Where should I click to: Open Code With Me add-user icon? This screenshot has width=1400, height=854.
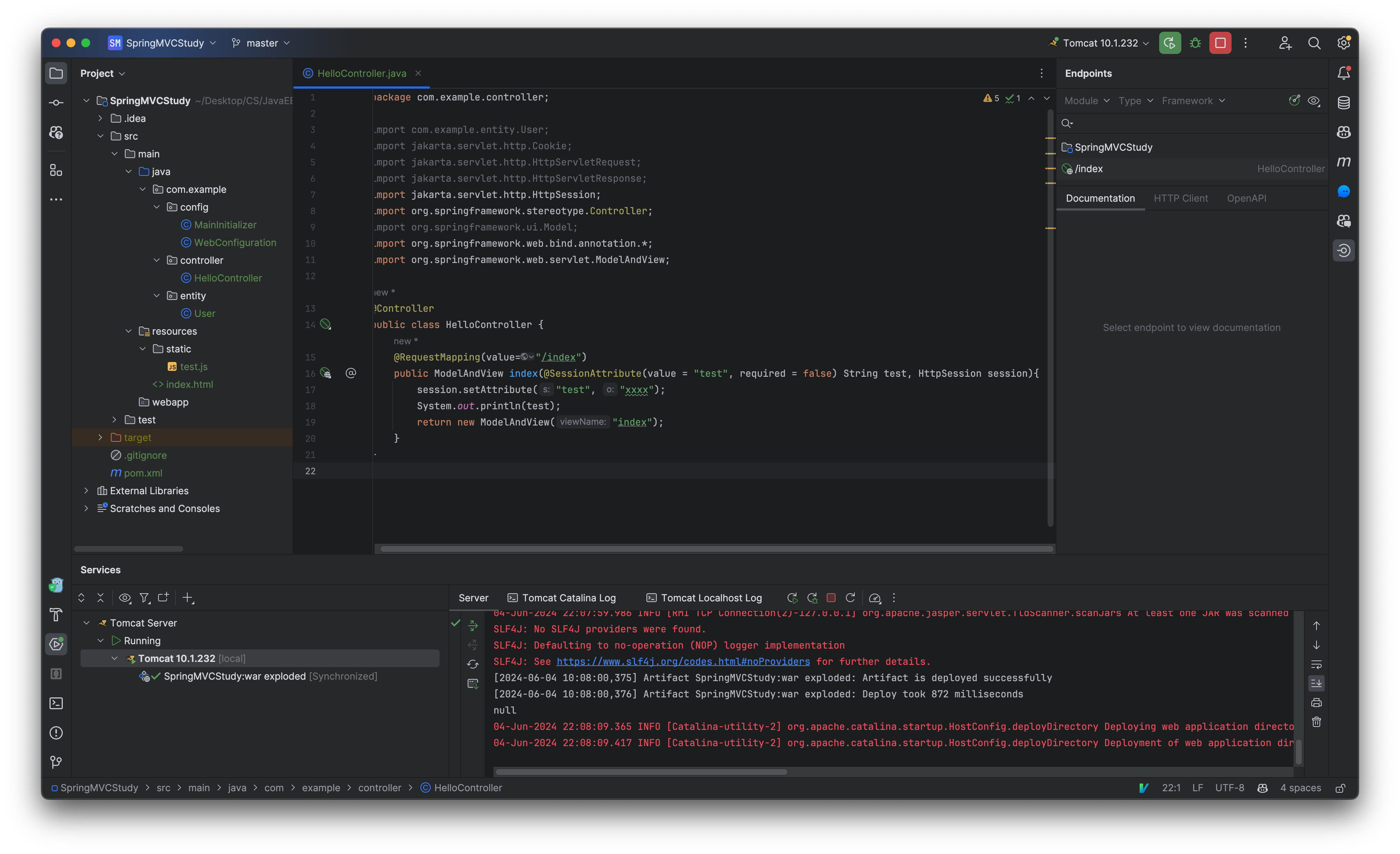1285,43
